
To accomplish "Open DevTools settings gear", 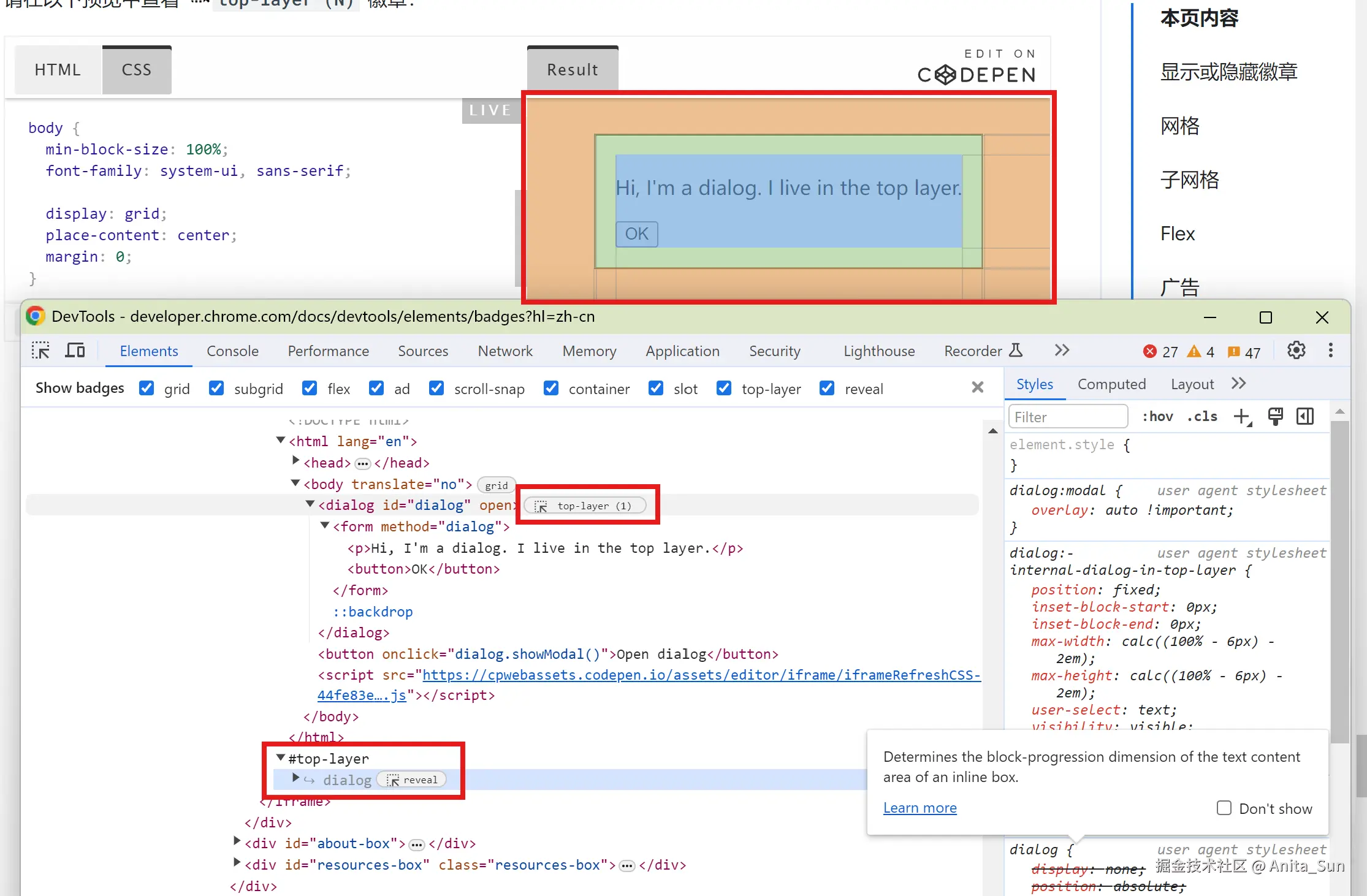I will (x=1296, y=351).
